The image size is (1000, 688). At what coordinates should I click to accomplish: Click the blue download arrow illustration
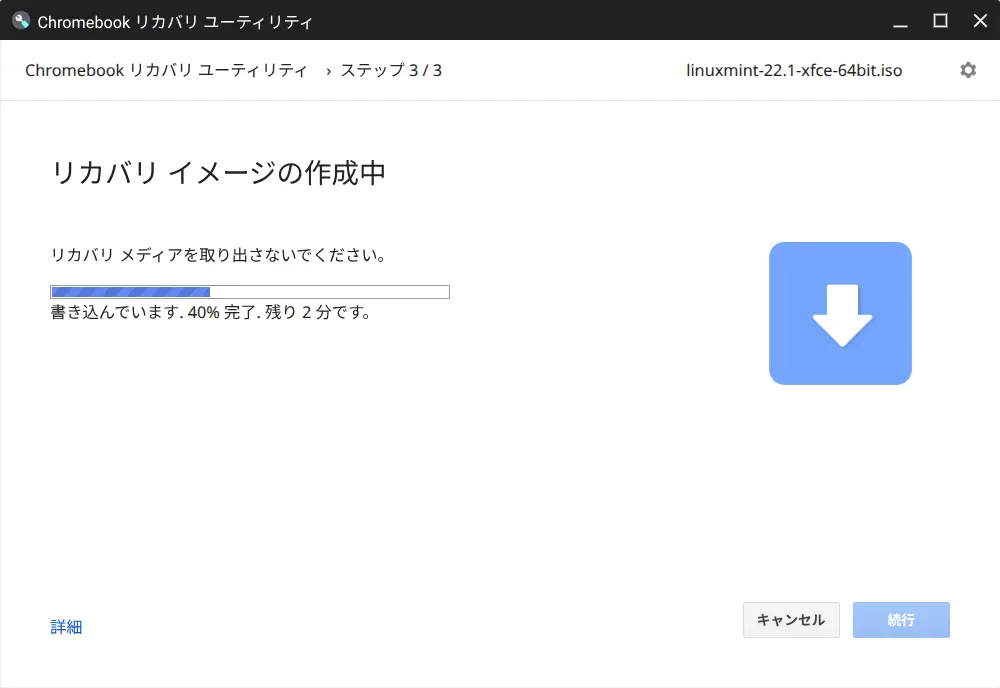pos(840,312)
